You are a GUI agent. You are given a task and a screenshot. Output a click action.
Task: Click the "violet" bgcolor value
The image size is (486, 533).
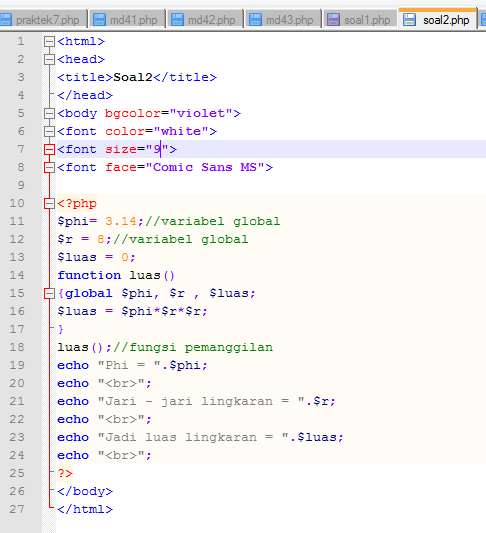(201, 113)
